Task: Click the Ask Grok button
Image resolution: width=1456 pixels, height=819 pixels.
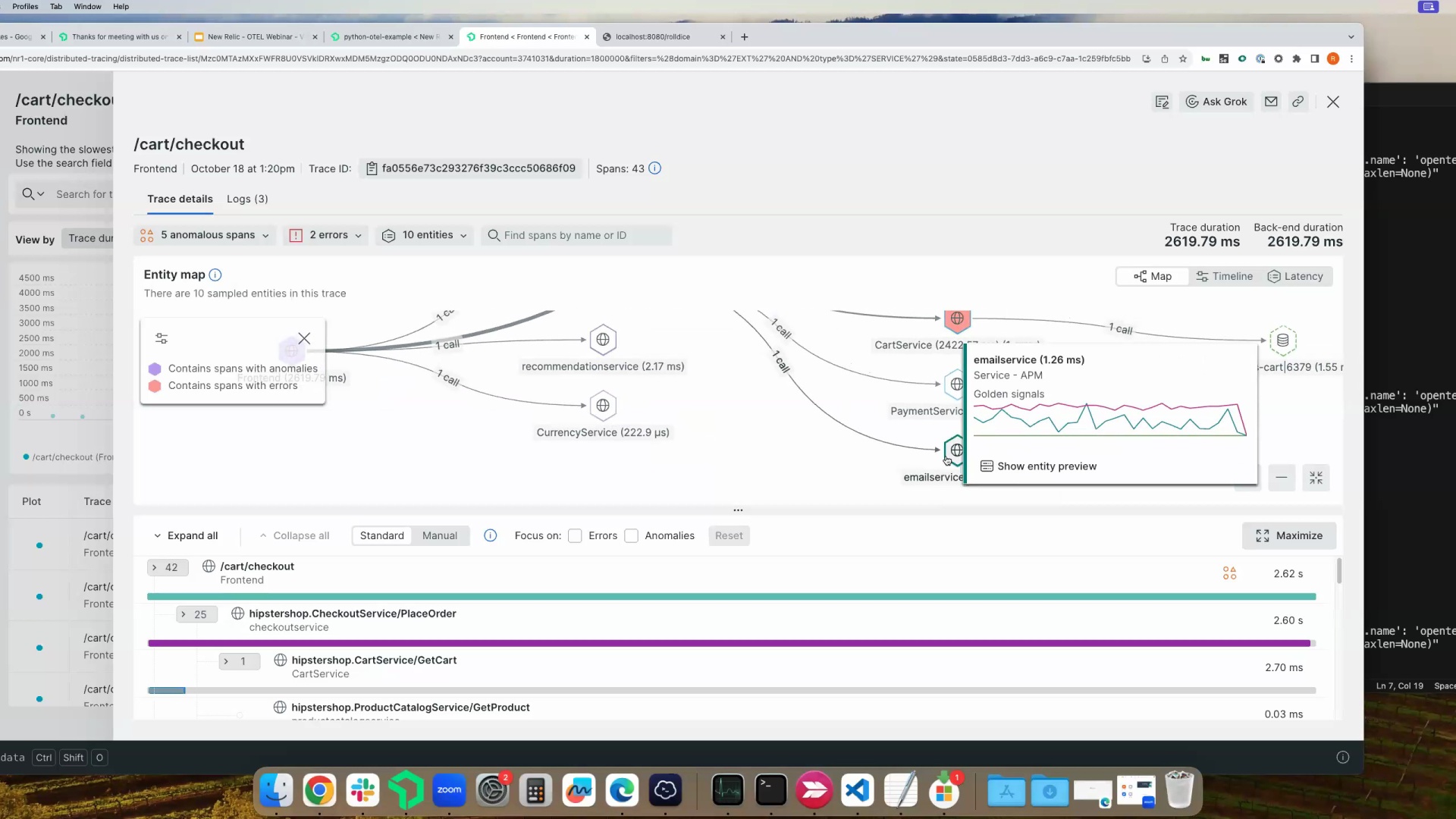Action: tap(1216, 102)
